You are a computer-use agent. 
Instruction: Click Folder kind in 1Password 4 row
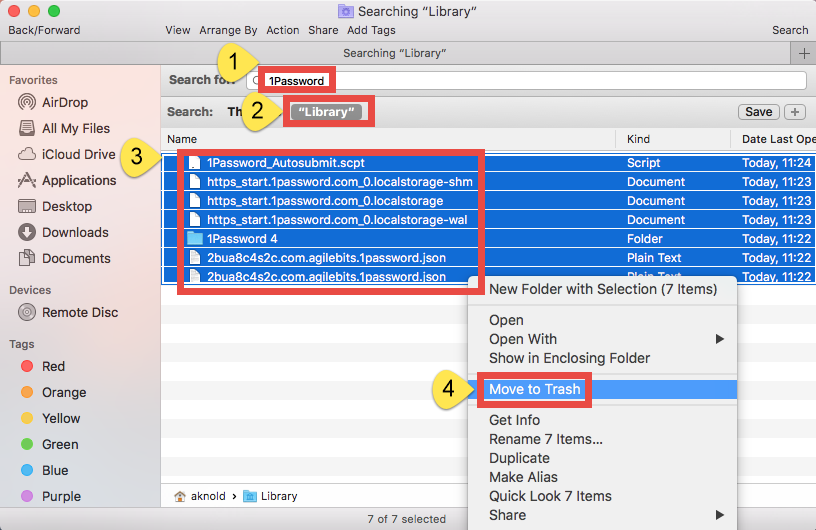click(x=645, y=239)
